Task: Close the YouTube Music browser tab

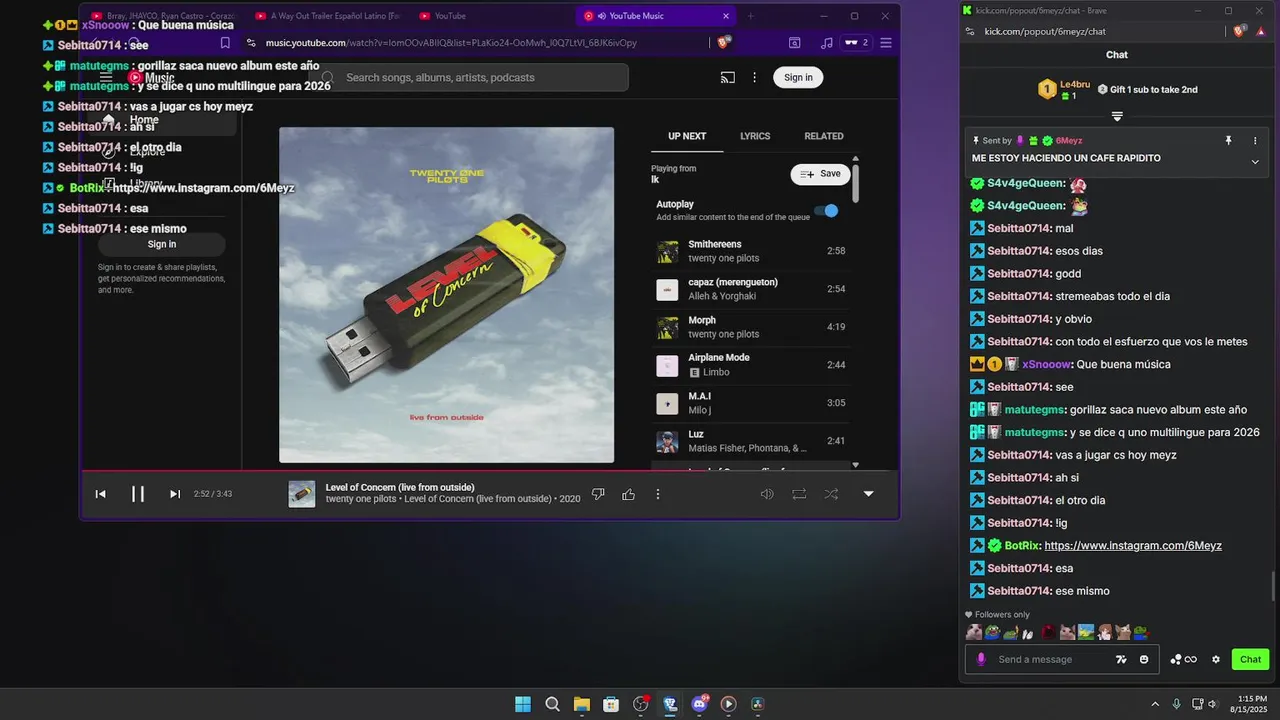Action: pyautogui.click(x=726, y=16)
